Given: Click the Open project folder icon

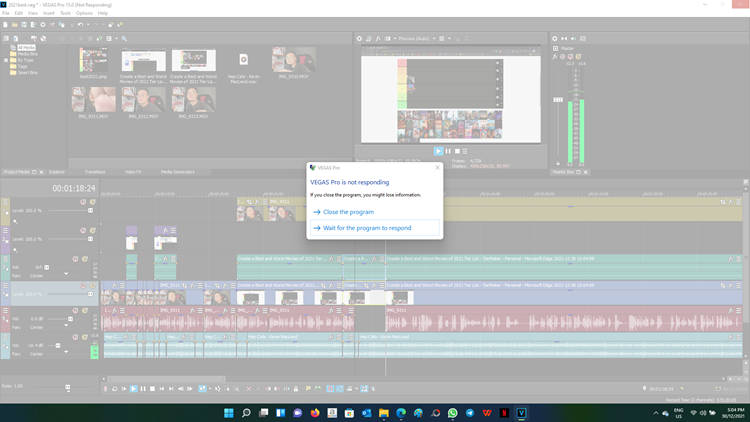Looking at the screenshot, I should point(15,24).
